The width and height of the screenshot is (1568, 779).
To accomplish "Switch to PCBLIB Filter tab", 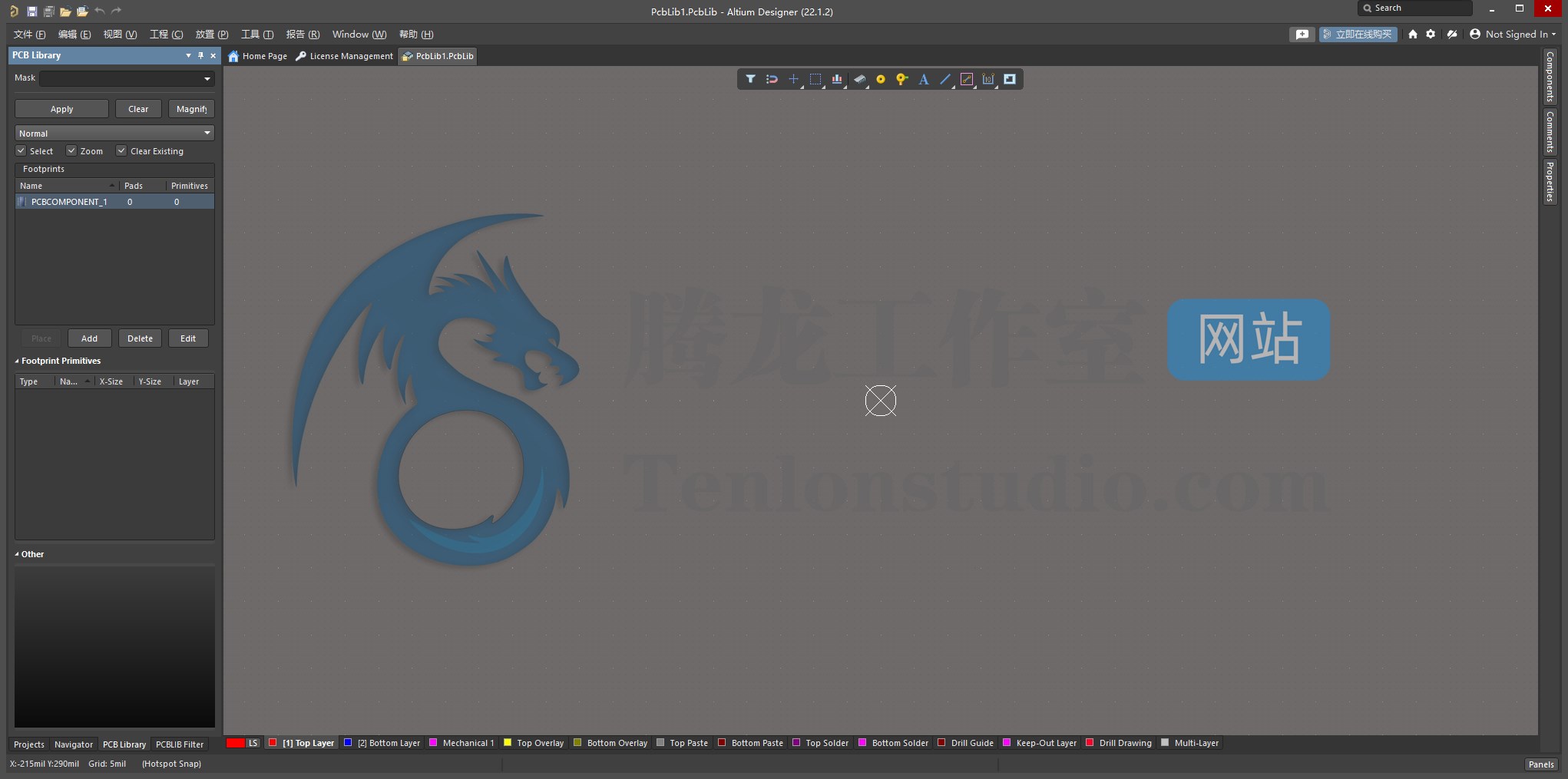I will (x=180, y=744).
